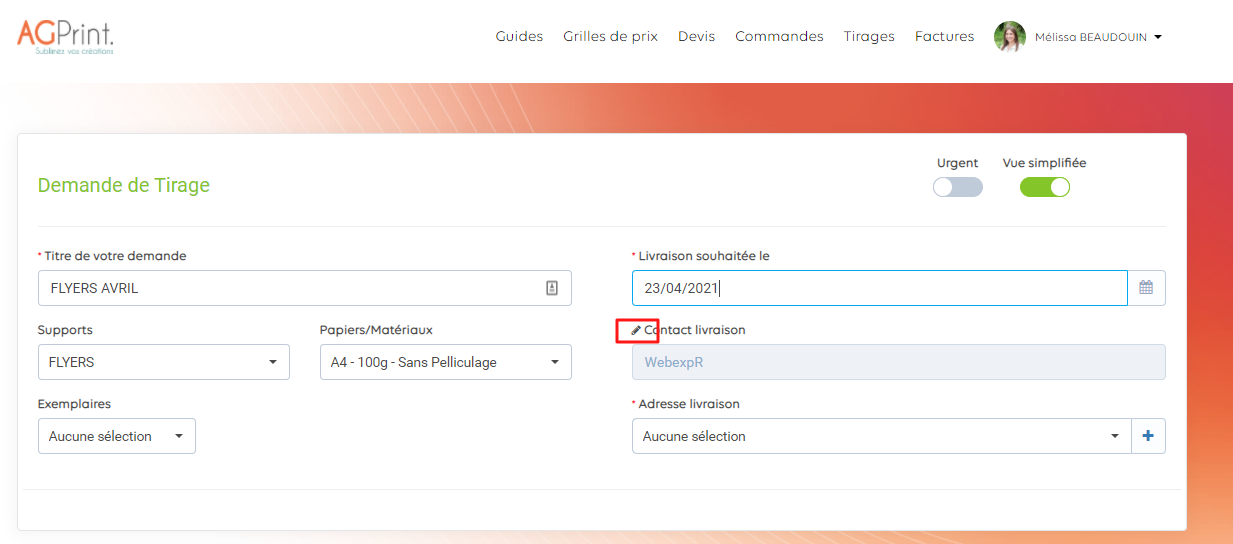The height and width of the screenshot is (544, 1233).
Task: Navigate to the Devis section
Action: 696,36
